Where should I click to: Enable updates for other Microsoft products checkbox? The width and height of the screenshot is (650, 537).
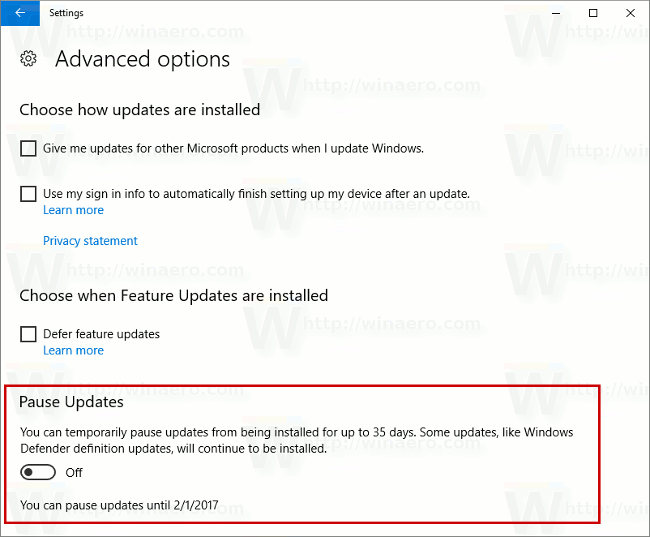click(29, 149)
